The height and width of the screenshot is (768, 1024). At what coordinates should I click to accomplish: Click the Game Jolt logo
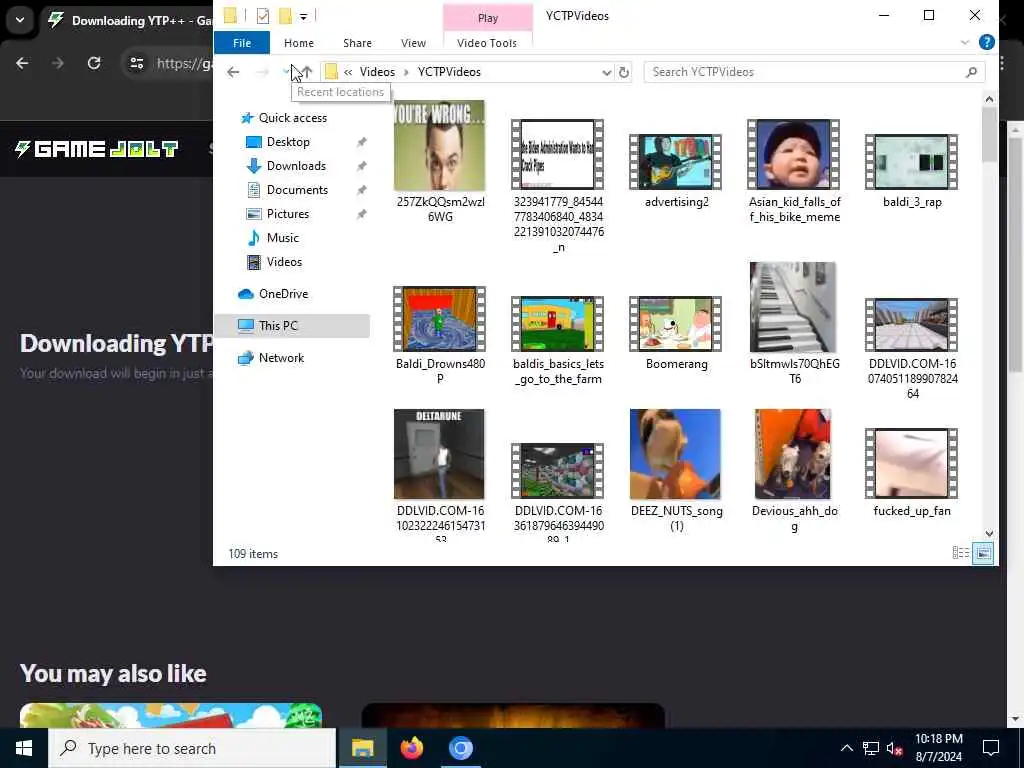[x=97, y=149]
